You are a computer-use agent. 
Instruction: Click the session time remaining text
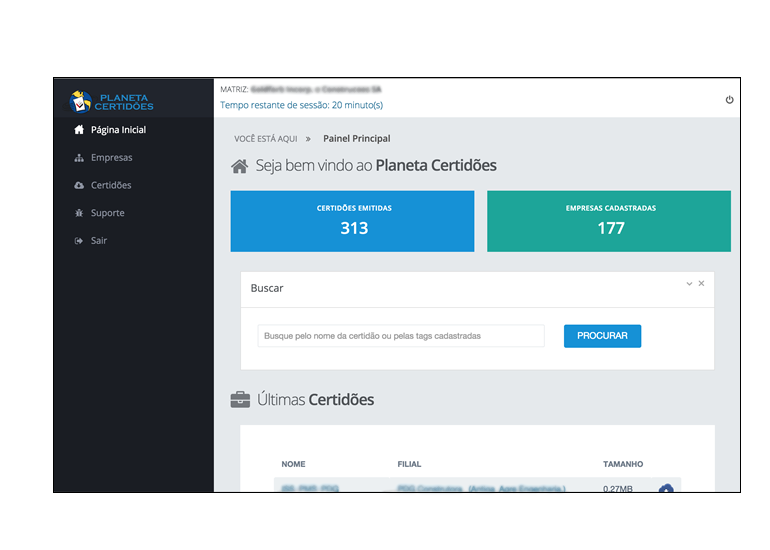pyautogui.click(x=302, y=105)
